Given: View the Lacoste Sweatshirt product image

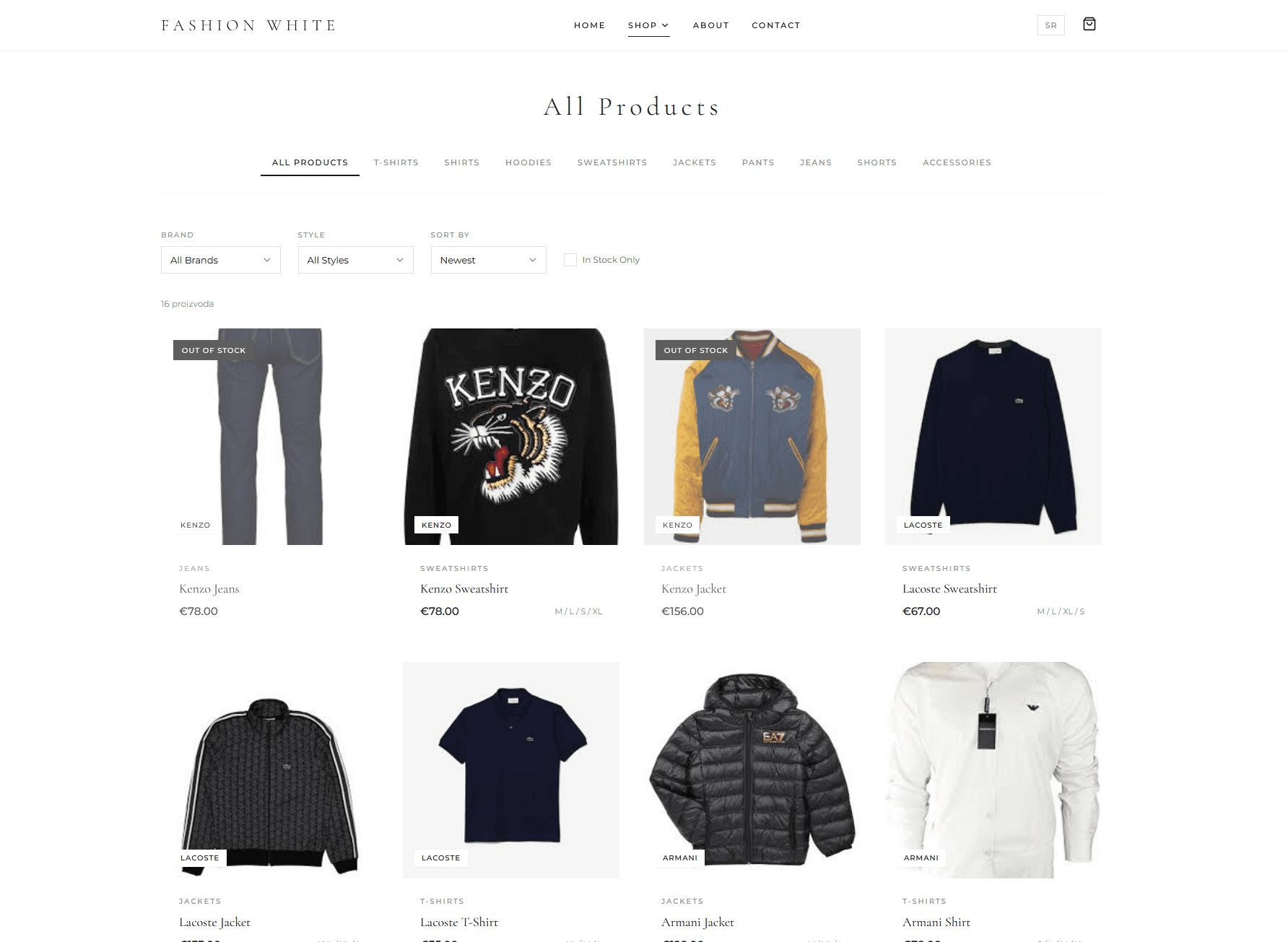Looking at the screenshot, I should pyautogui.click(x=993, y=437).
